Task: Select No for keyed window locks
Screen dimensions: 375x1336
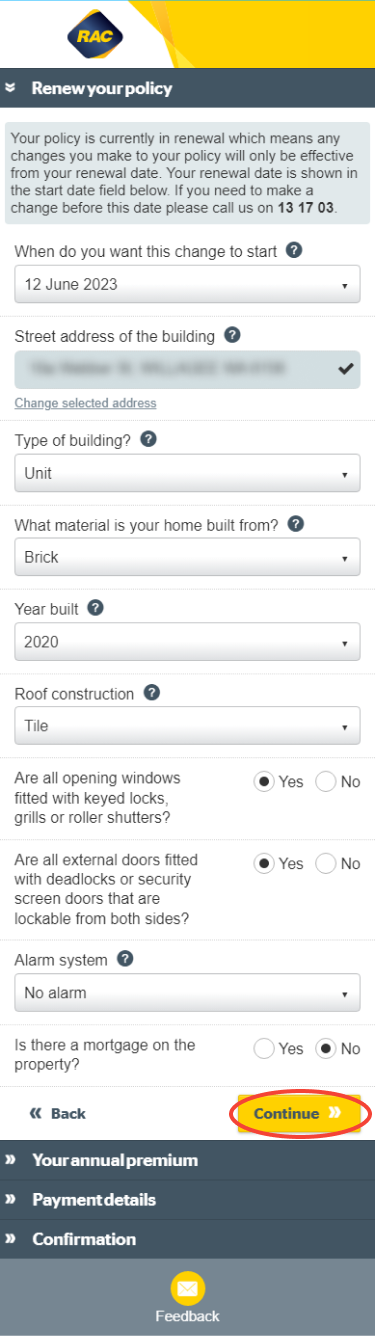Action: point(325,782)
